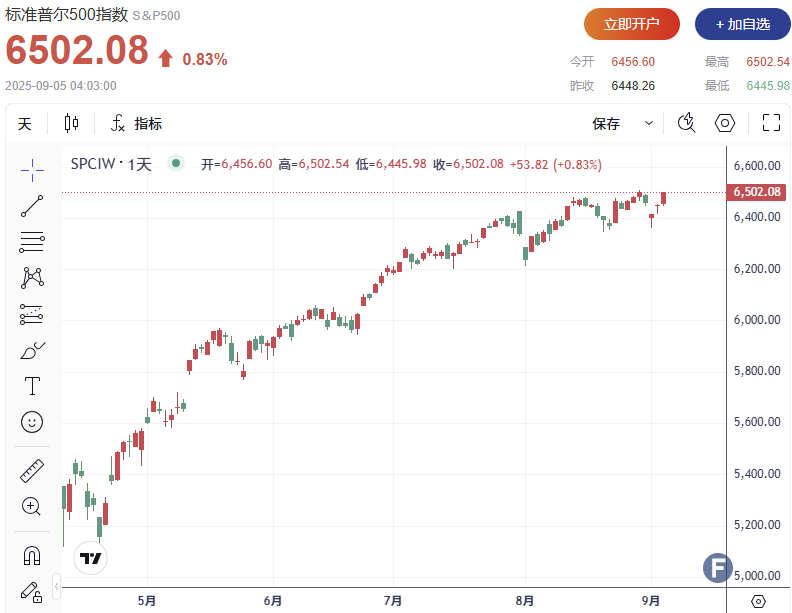Viewport: 792px width, 613px height.
Task: Select the brush drawing tool
Action: (32, 350)
